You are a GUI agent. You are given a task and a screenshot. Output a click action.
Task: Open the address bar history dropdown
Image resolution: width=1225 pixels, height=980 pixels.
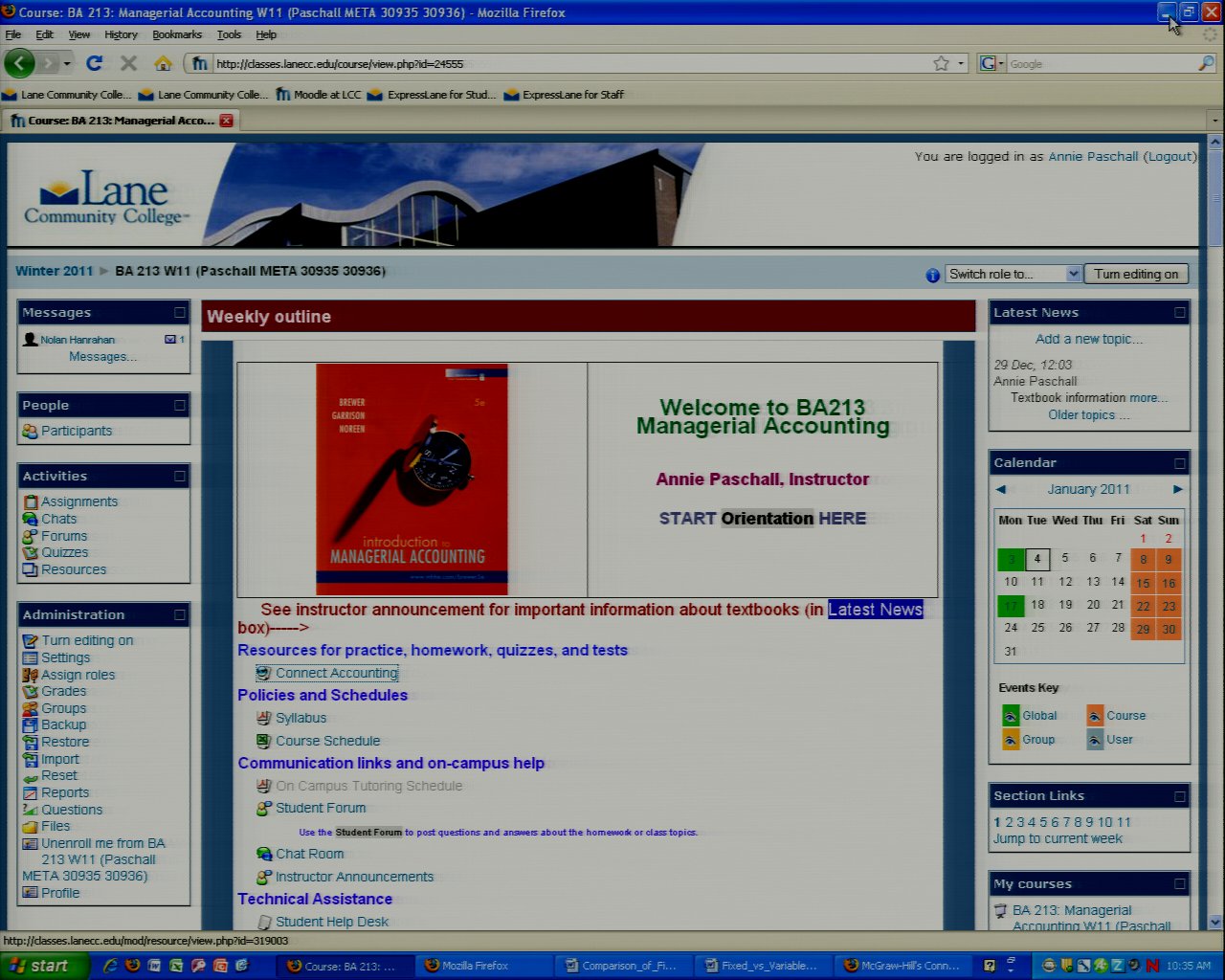click(x=961, y=63)
